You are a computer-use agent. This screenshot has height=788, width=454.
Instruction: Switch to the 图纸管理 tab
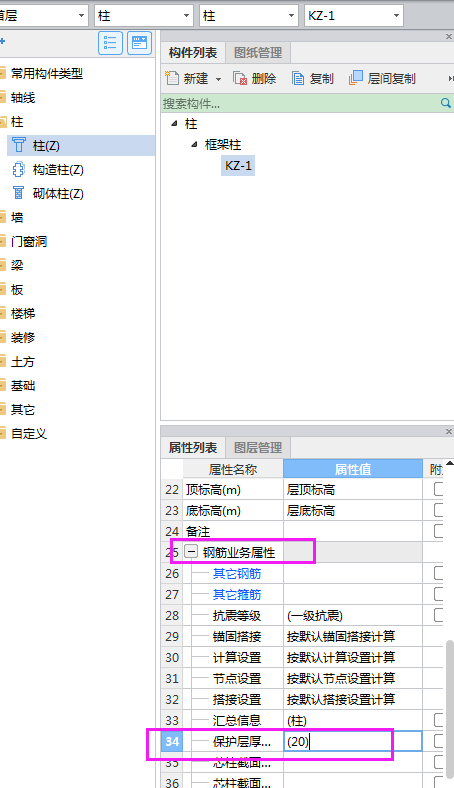pyautogui.click(x=258, y=53)
